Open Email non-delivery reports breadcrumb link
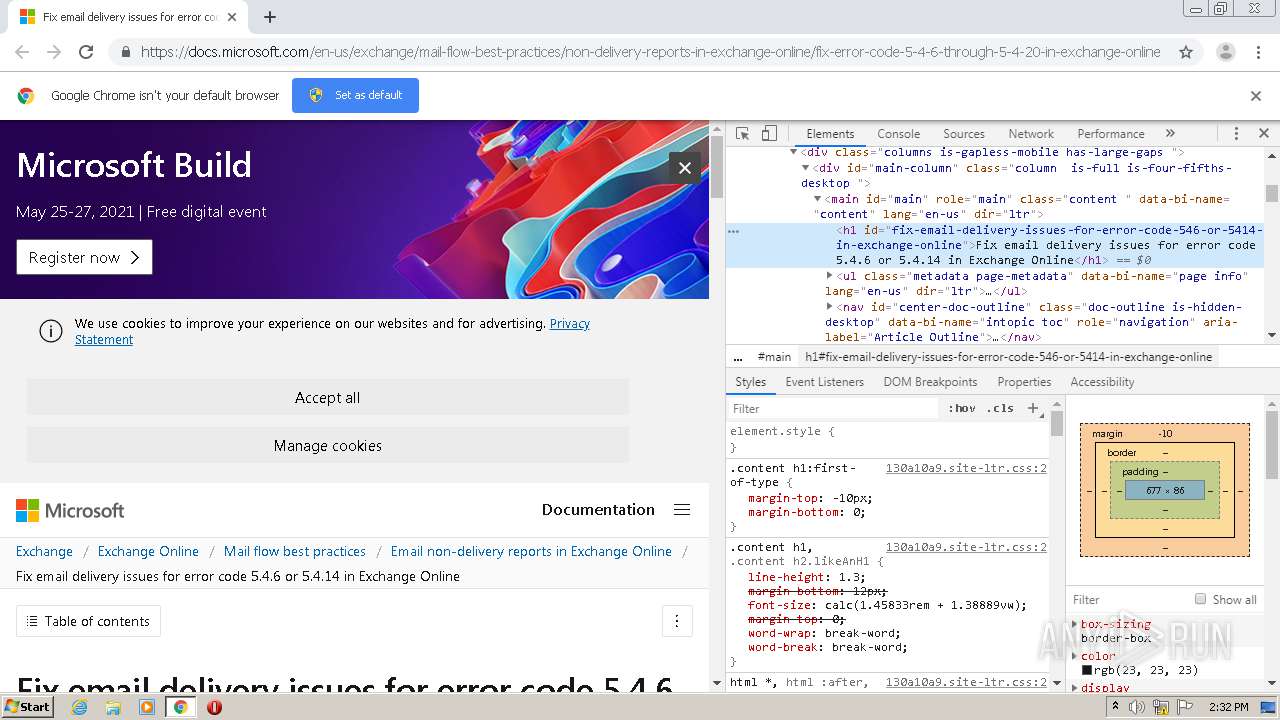1280x720 pixels. [531, 551]
